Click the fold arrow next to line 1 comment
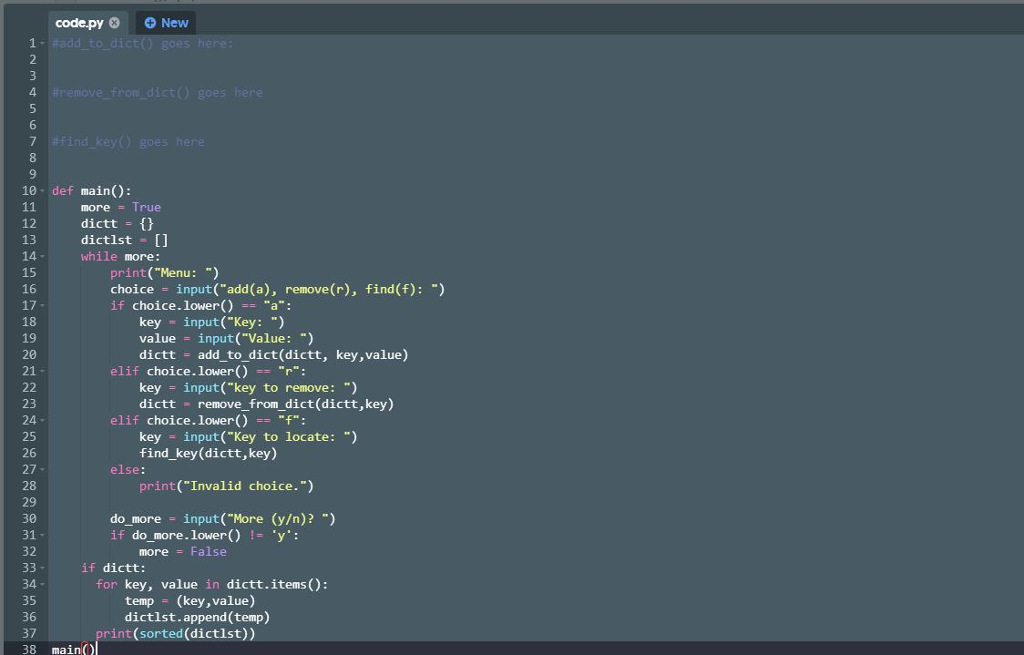The image size is (1024, 655). tap(42, 43)
